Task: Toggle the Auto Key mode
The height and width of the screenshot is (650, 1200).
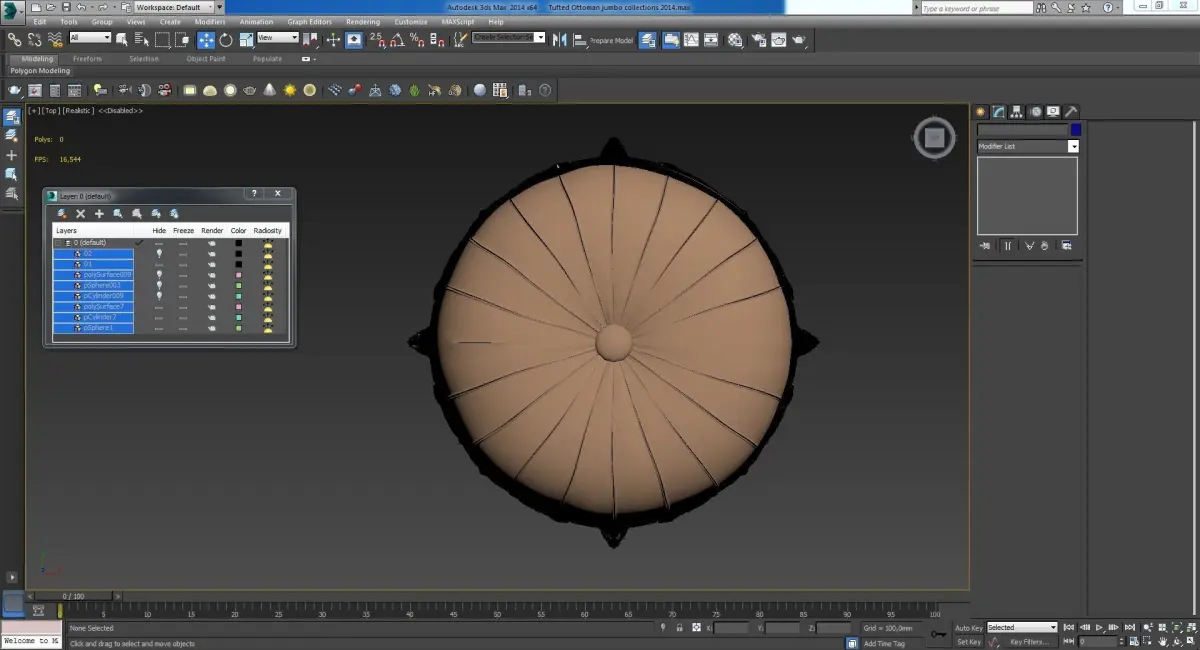Action: point(969,628)
